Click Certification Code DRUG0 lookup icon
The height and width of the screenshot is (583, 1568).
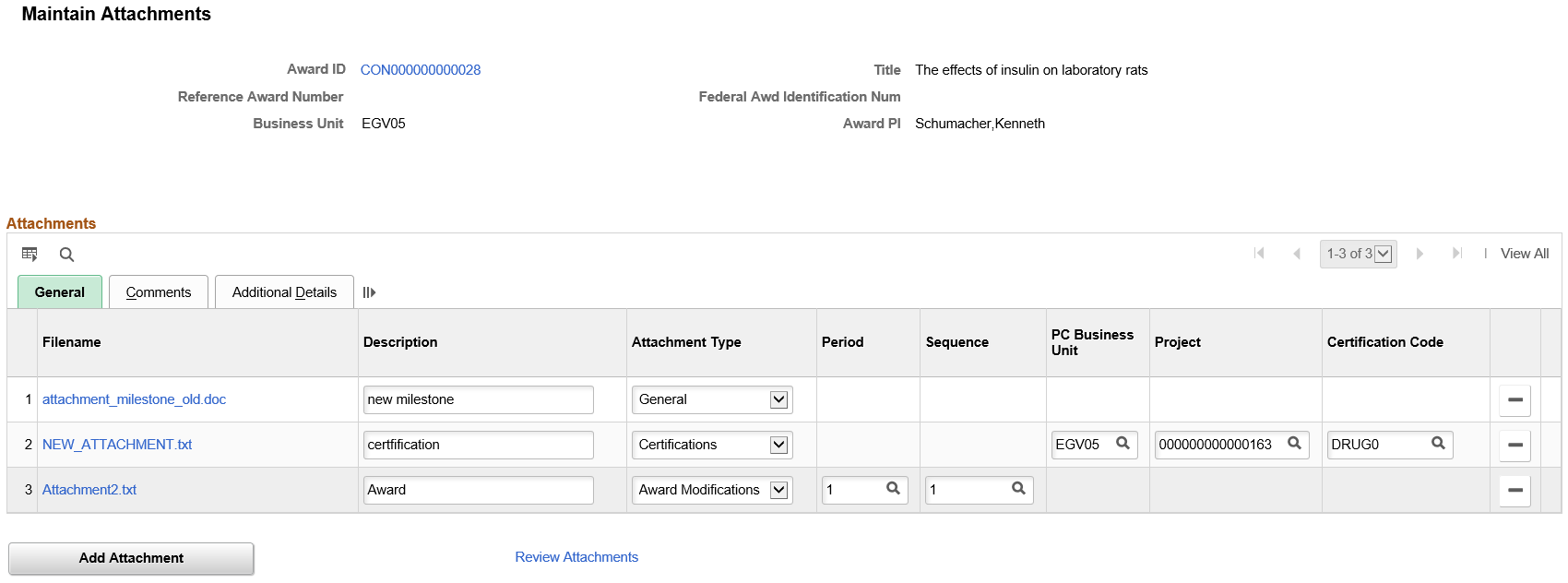click(1438, 444)
